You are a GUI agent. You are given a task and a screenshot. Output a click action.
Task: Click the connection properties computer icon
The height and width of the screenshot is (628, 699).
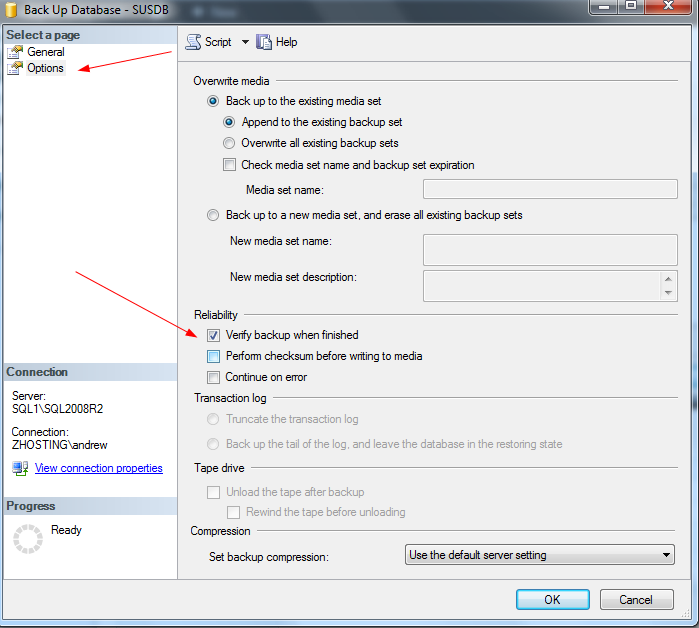click(x=21, y=468)
